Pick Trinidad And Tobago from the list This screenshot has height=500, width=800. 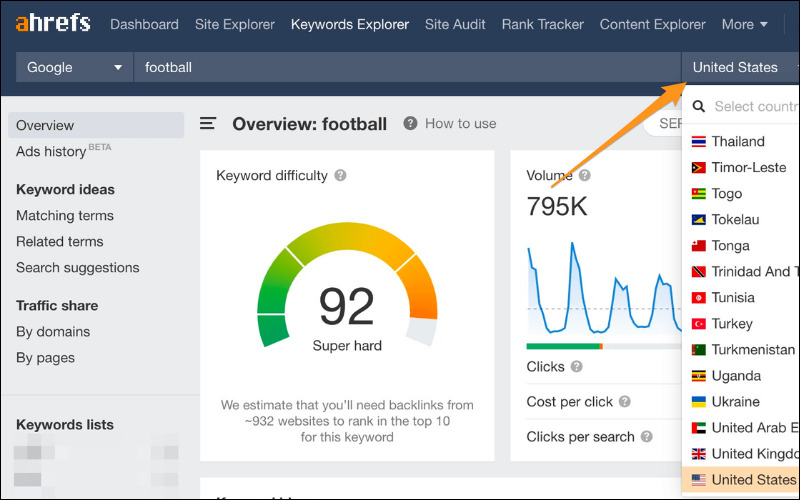click(741, 271)
